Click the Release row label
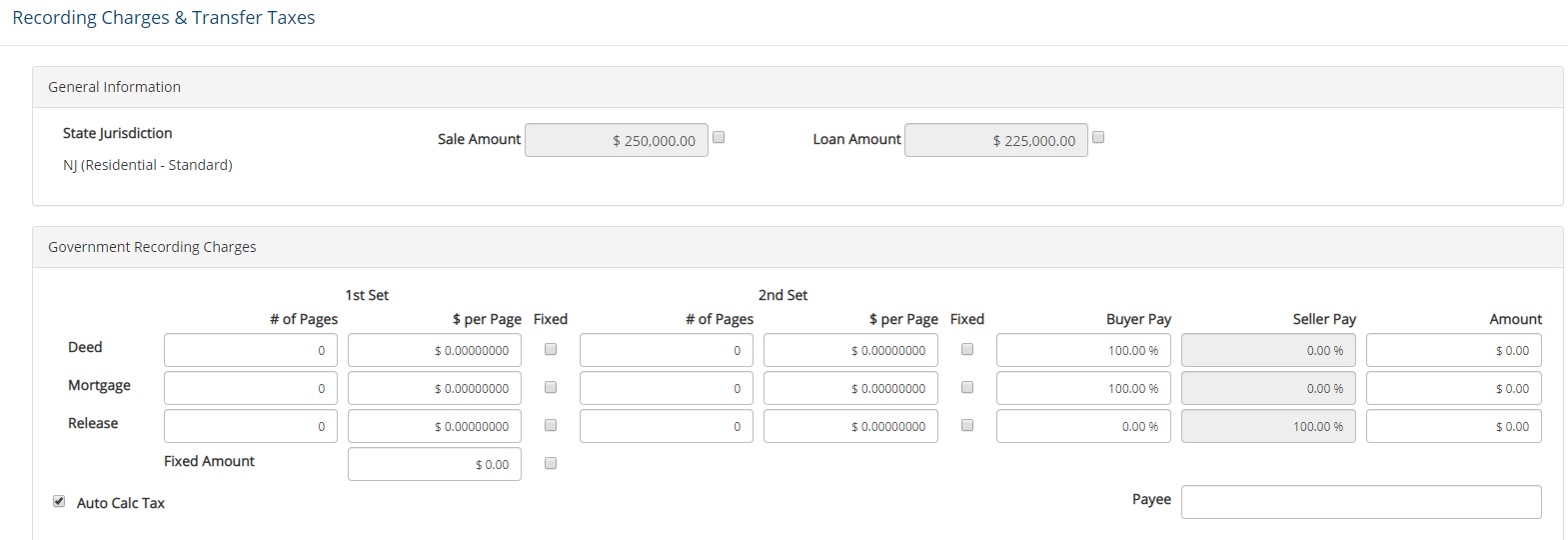The image size is (1568, 540). (93, 423)
